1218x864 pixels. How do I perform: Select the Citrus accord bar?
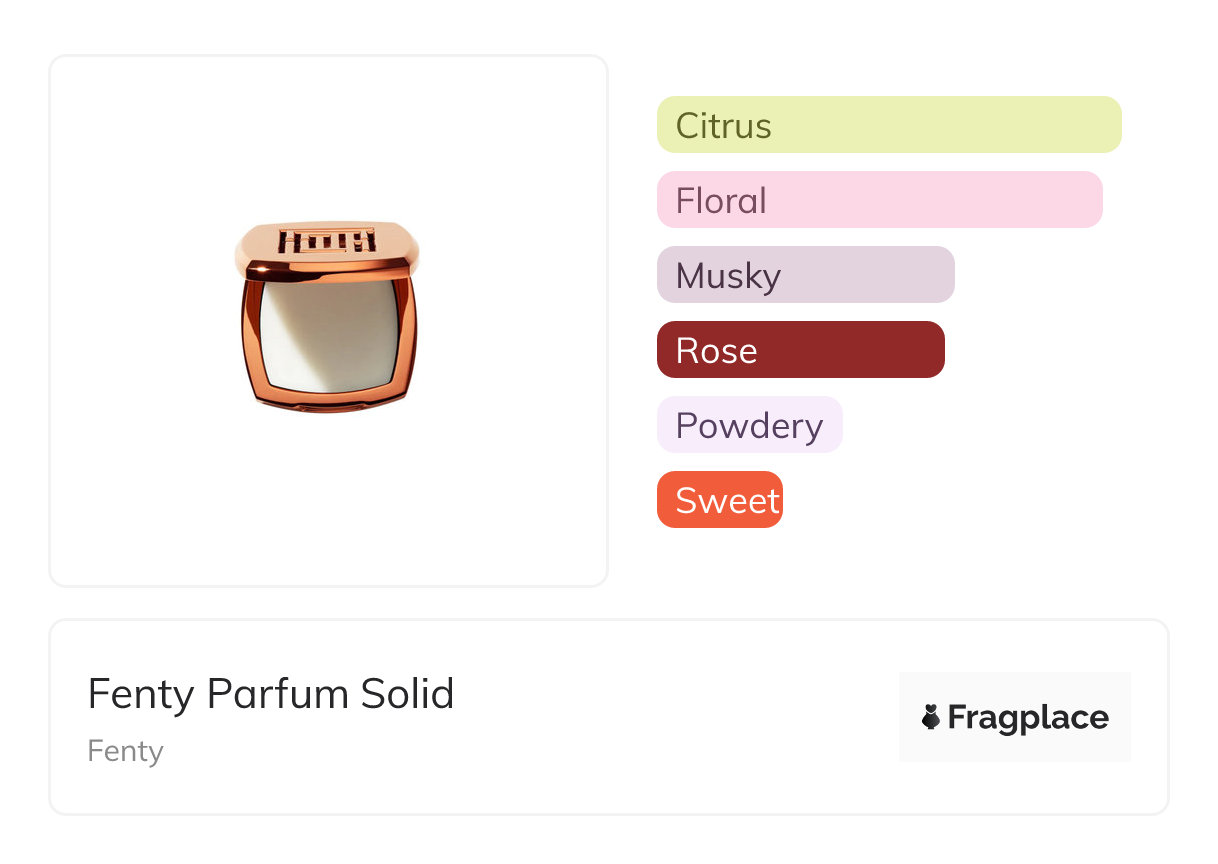click(x=889, y=125)
